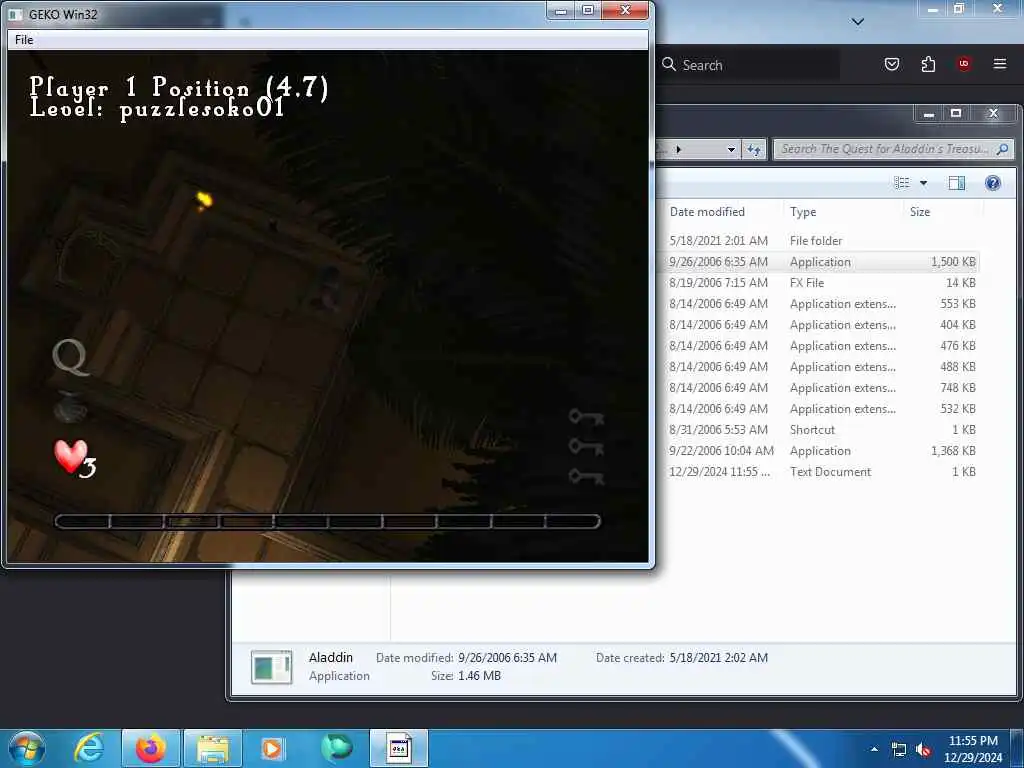Click the top key icon in game
The height and width of the screenshot is (768, 1024).
point(586,417)
